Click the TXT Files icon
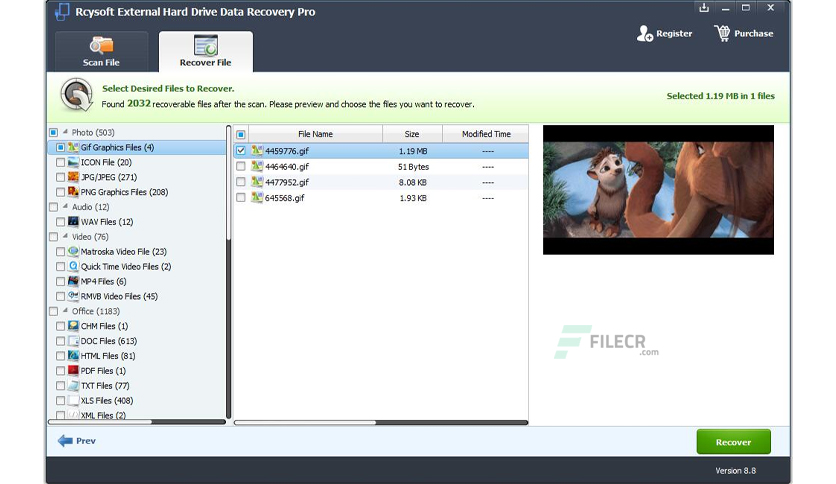Viewport: 836px width, 484px height. pyautogui.click(x=73, y=386)
